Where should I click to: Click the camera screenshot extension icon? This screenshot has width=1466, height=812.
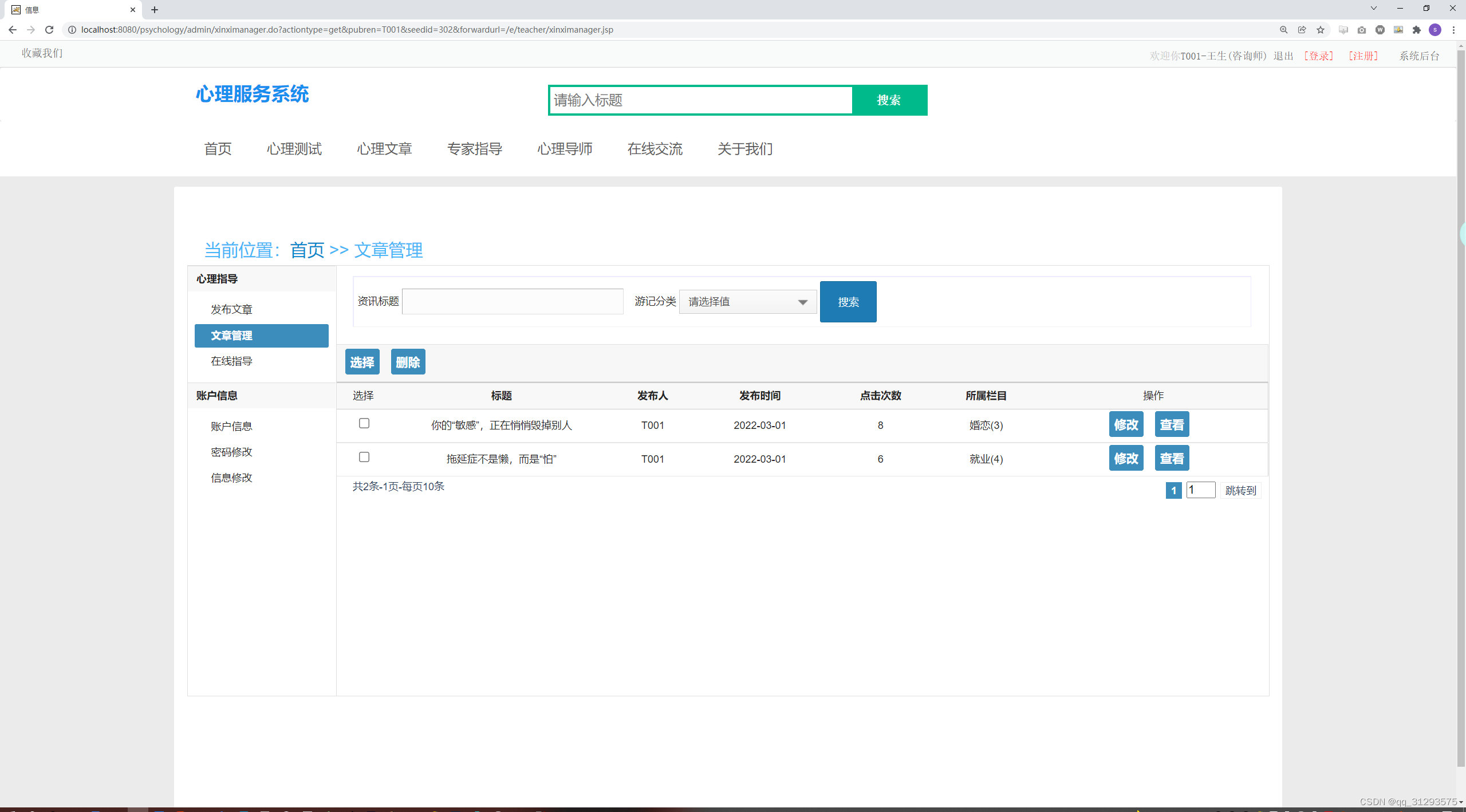(1362, 29)
